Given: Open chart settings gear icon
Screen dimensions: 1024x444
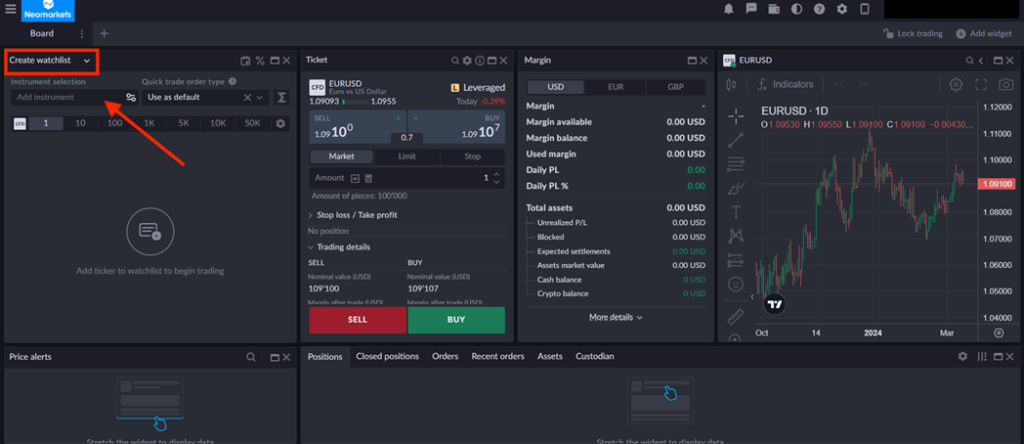Looking at the screenshot, I should 956,85.
